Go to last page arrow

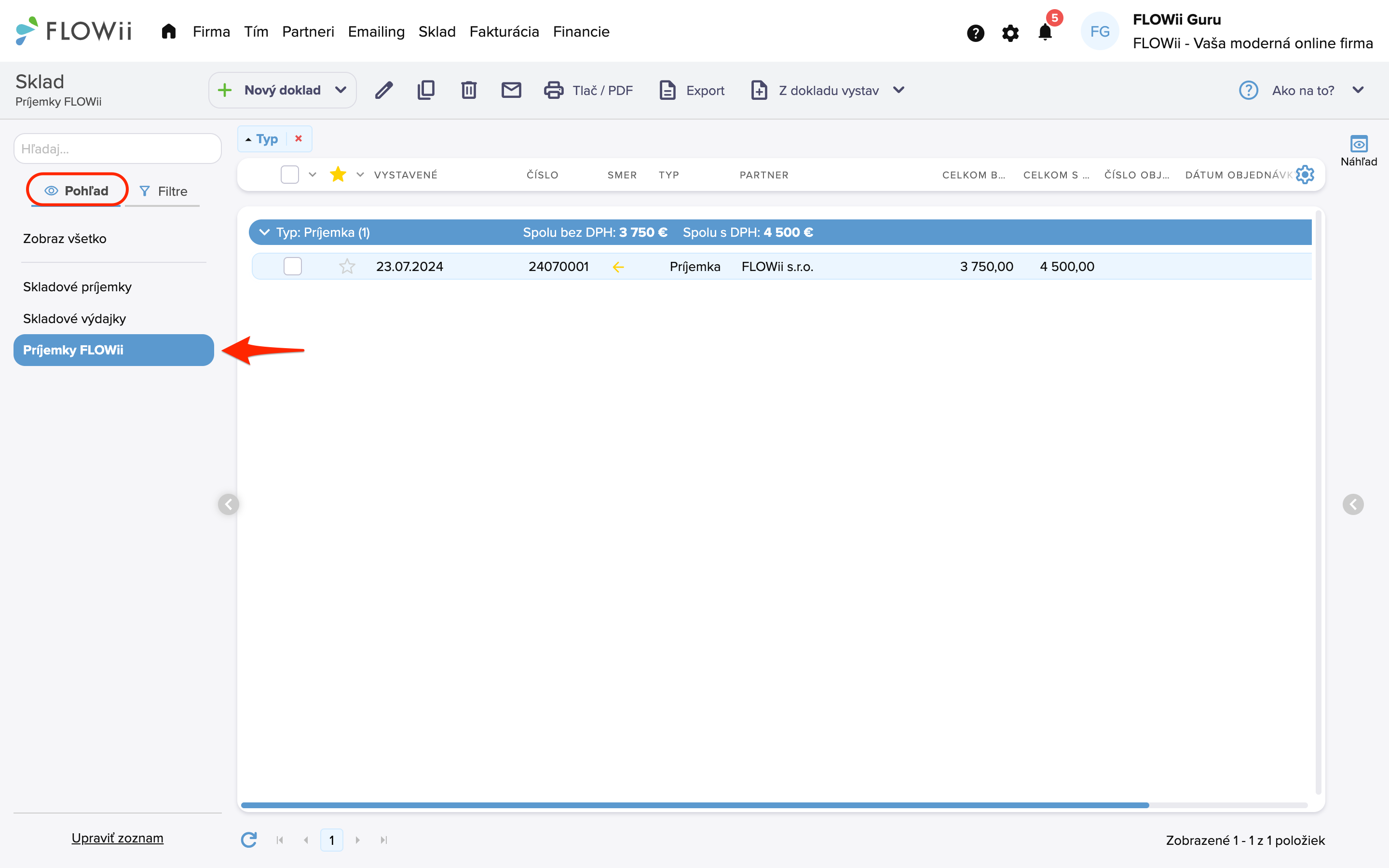[x=383, y=840]
